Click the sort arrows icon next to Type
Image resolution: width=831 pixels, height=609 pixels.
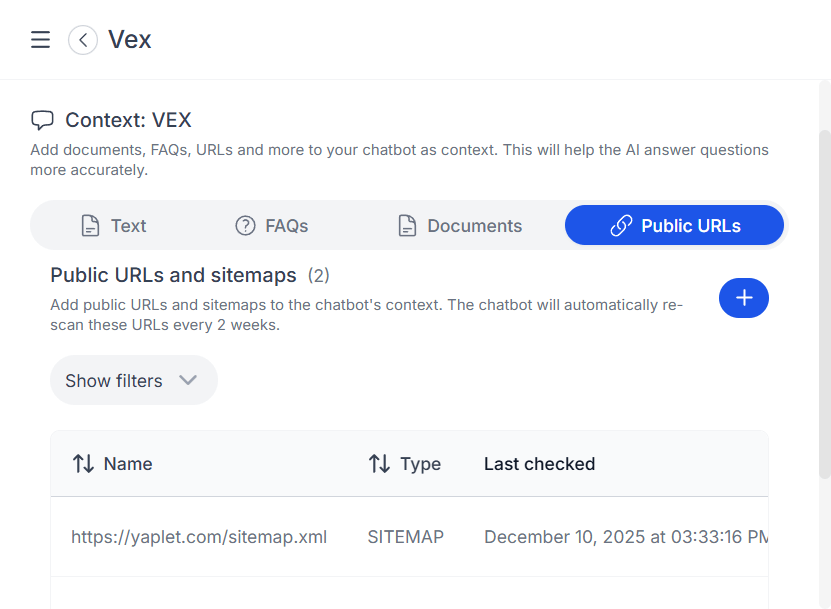[x=379, y=464]
